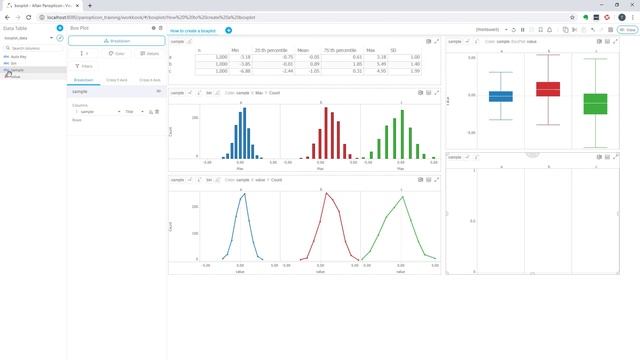Click the edit data table pencil icon
Screen dimensions: 640x360
coord(60,38)
